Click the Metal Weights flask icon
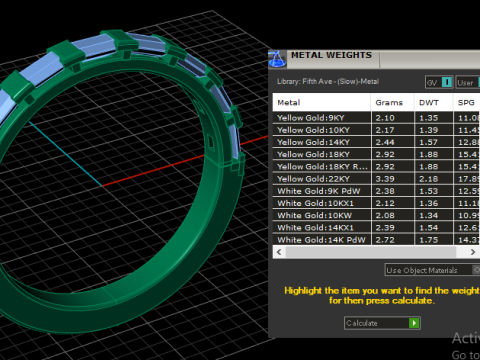This screenshot has width=480, height=360. (x=277, y=59)
